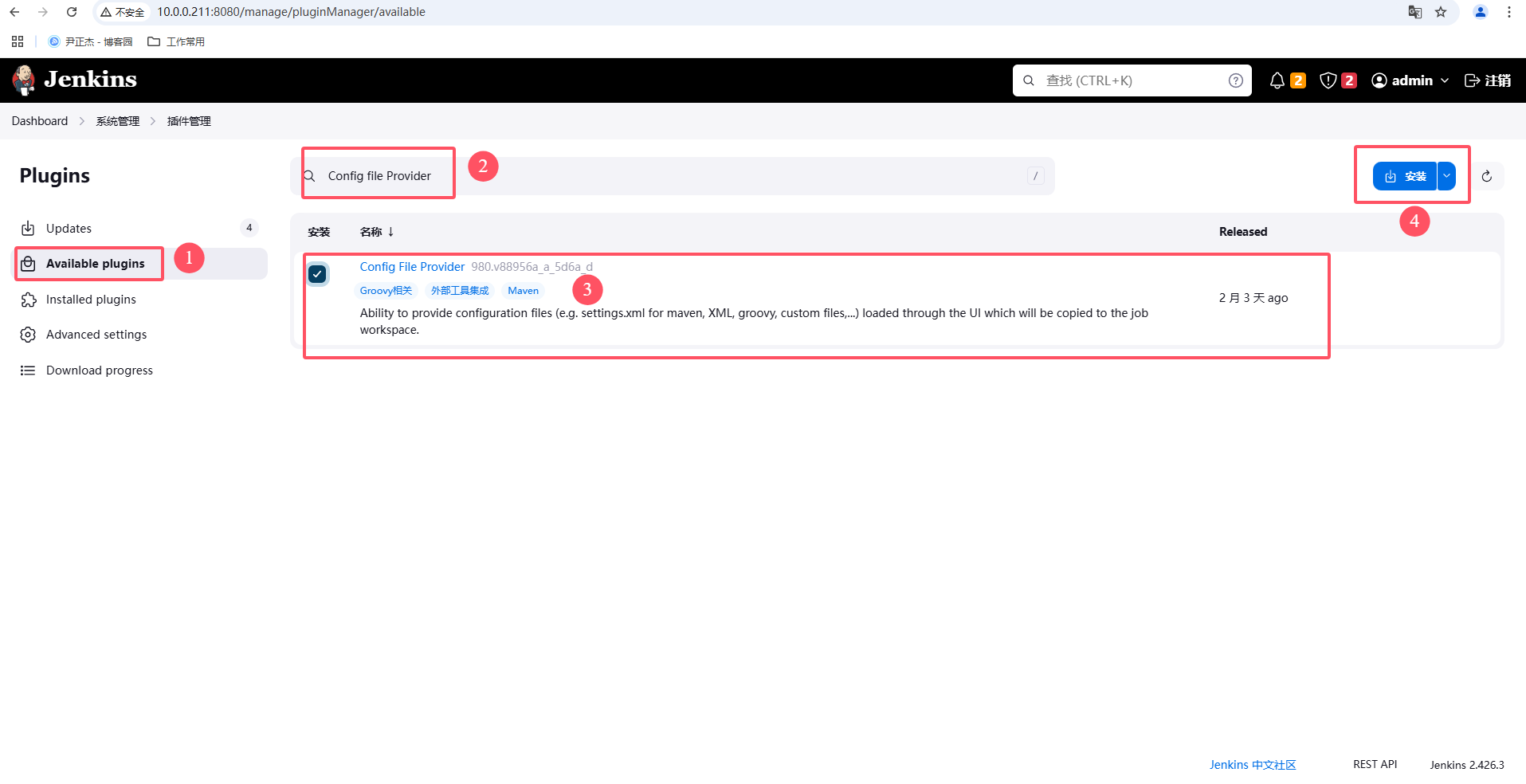Click the magnifier icon in plugin search
Image resolution: width=1526 pixels, height=784 pixels.
(x=309, y=176)
